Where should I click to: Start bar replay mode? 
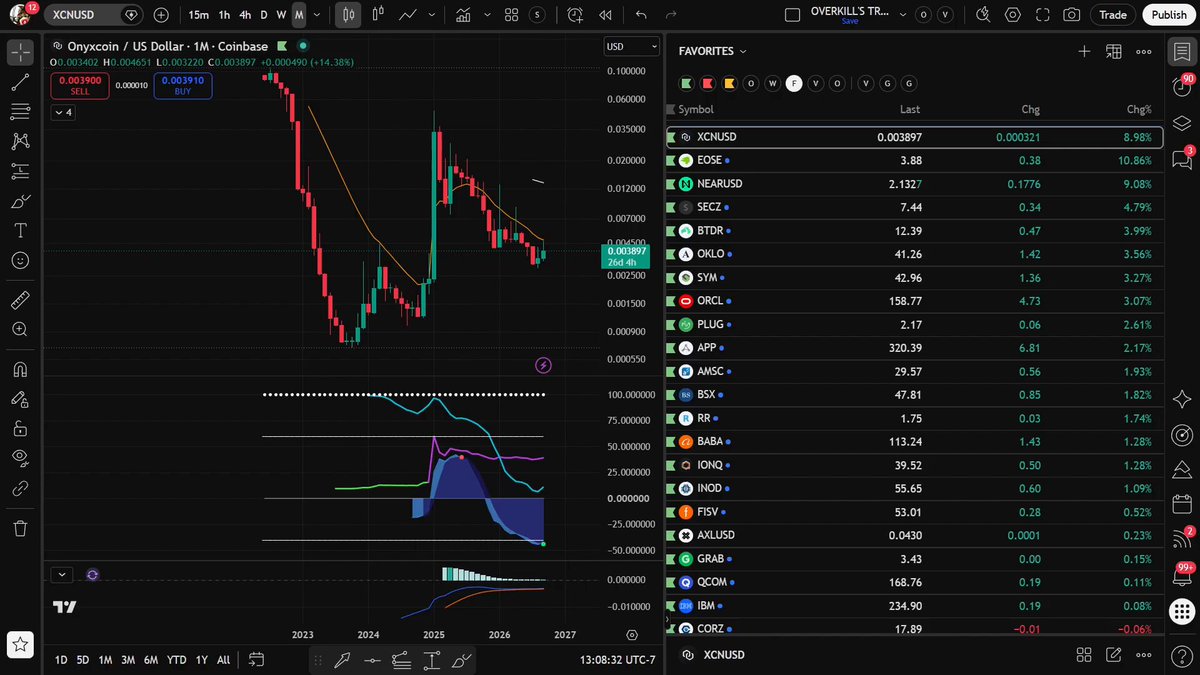click(605, 15)
